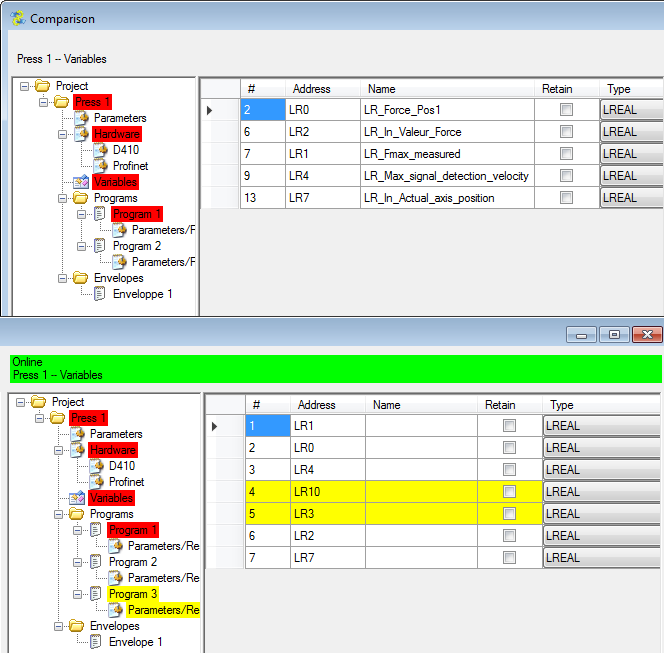Collapse Hardware node in Online tree
Viewport: 664px width, 653px height.
(58, 451)
